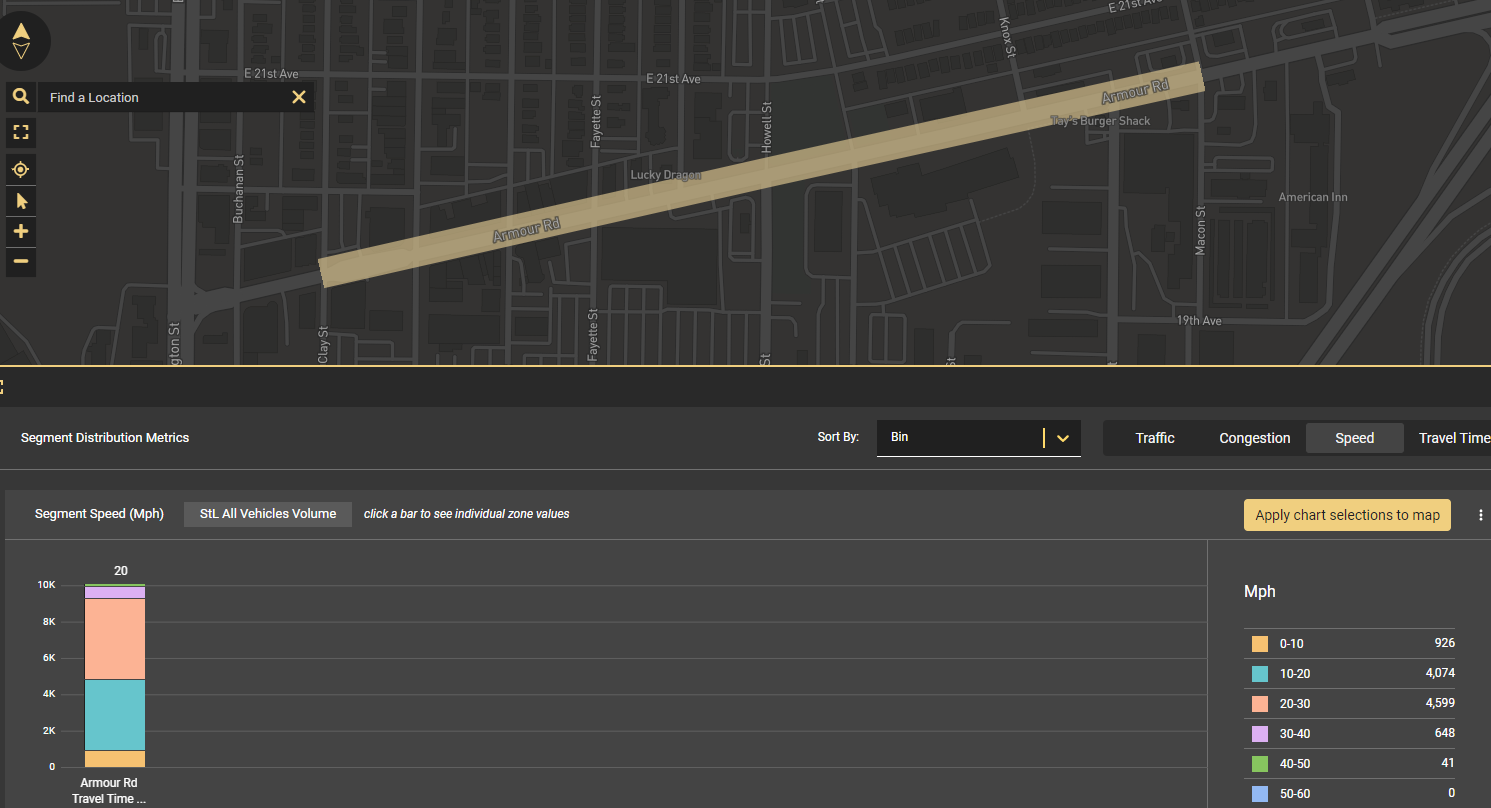1491x808 pixels.
Task: Center the map on my location
Action: point(21,170)
